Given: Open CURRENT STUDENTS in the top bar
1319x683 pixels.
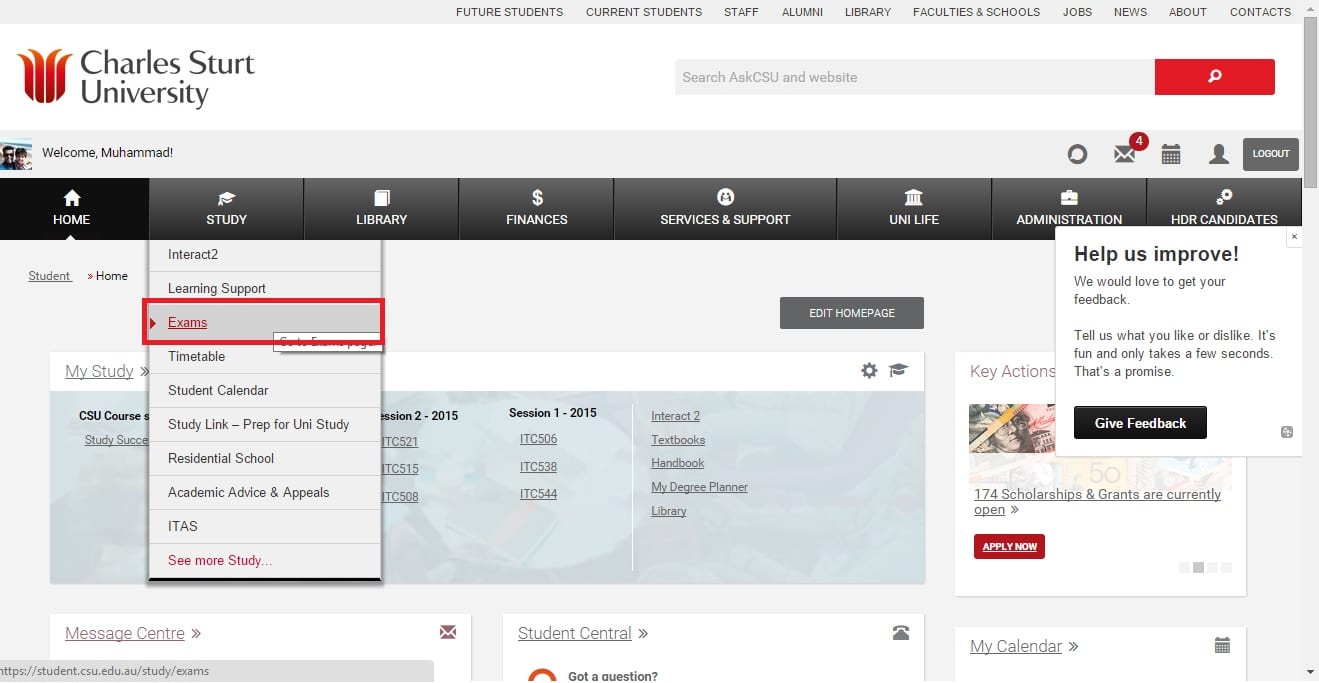Looking at the screenshot, I should [x=644, y=12].
